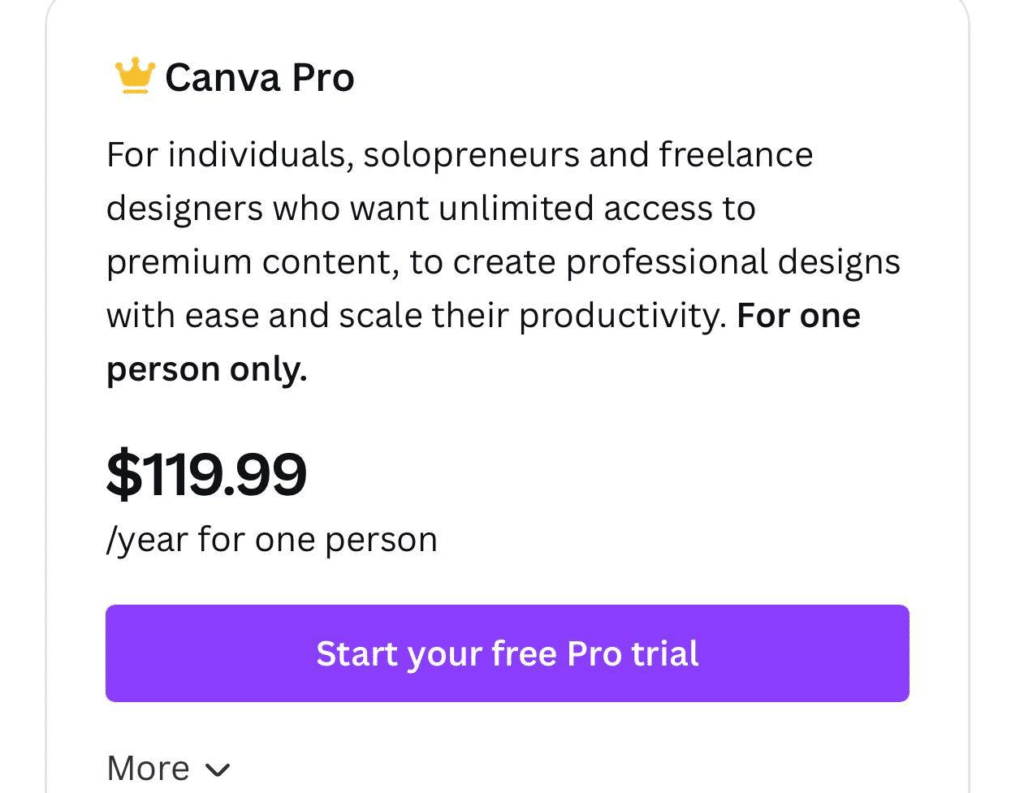Expand the More section label
1024x793 pixels.
(x=148, y=768)
